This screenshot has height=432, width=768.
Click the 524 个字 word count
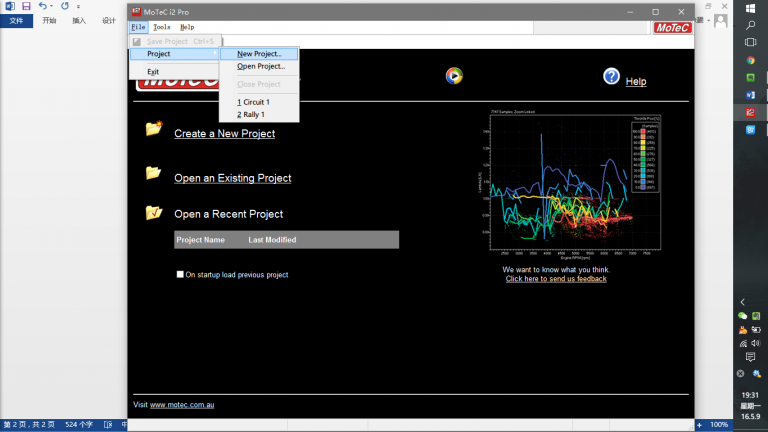[x=79, y=425]
